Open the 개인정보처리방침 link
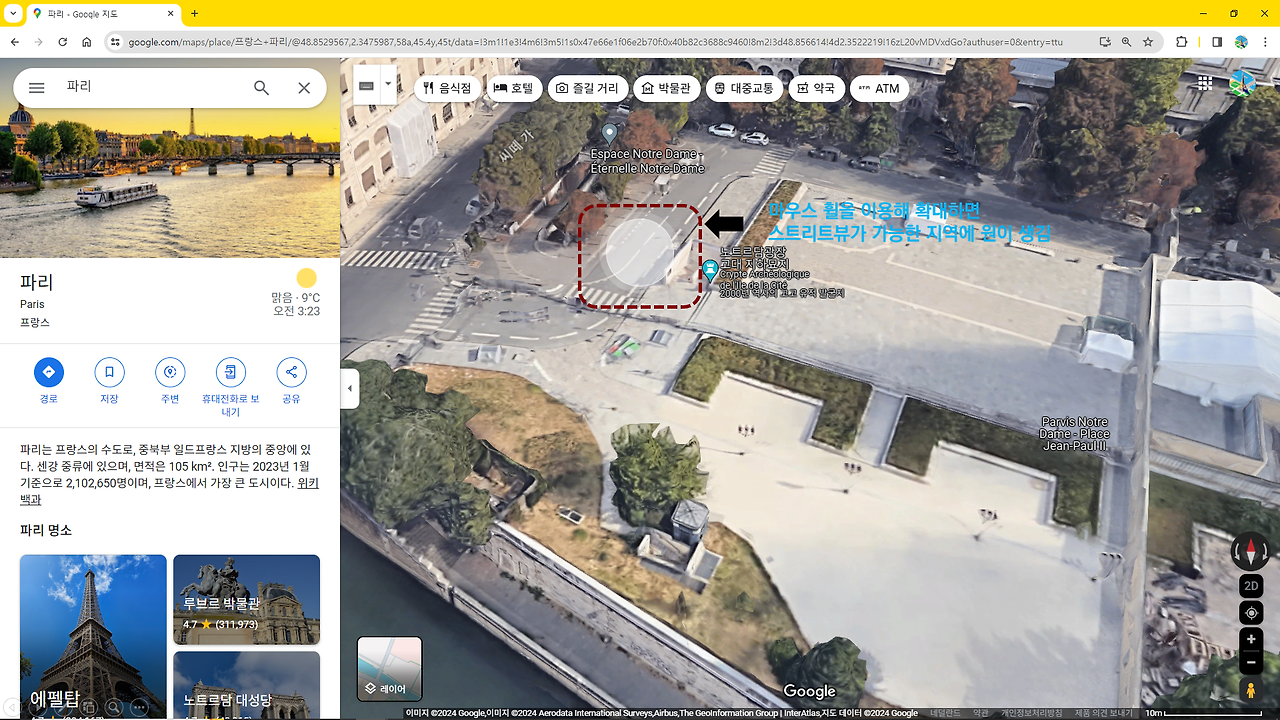1280x720 pixels. [1032, 713]
